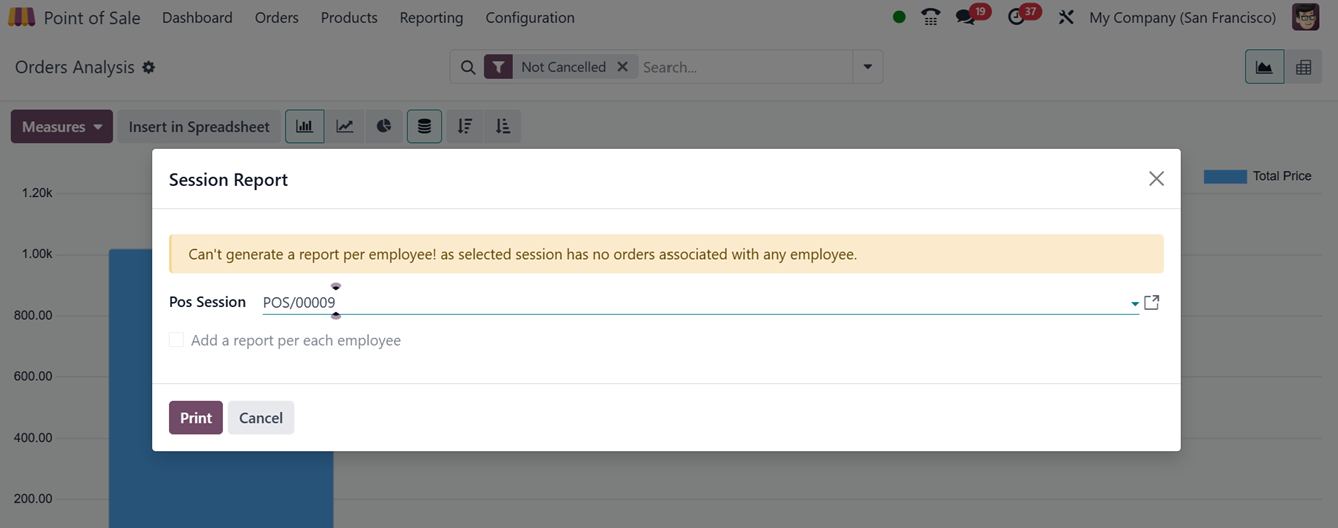Open the Reporting menu
Screen dimensions: 1338x528
431,18
